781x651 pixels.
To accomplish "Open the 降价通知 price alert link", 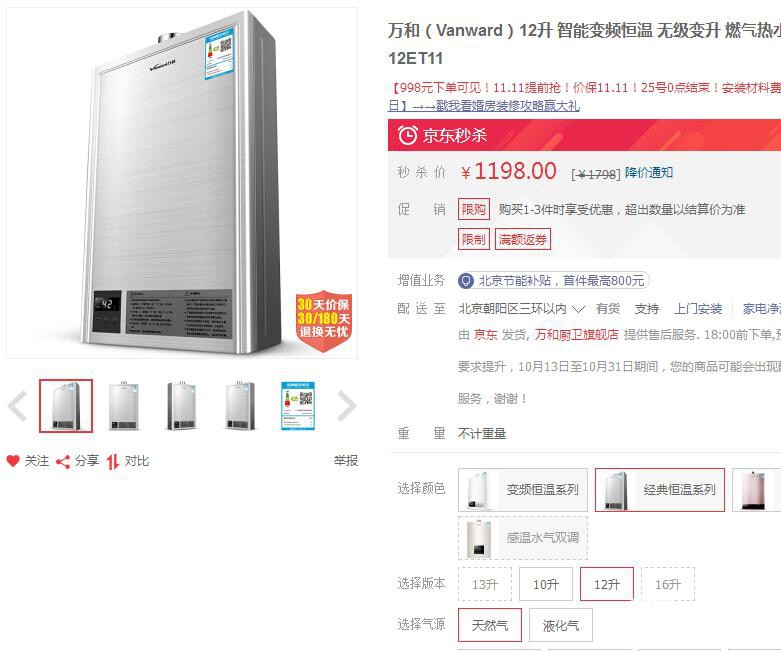I will 649,173.
